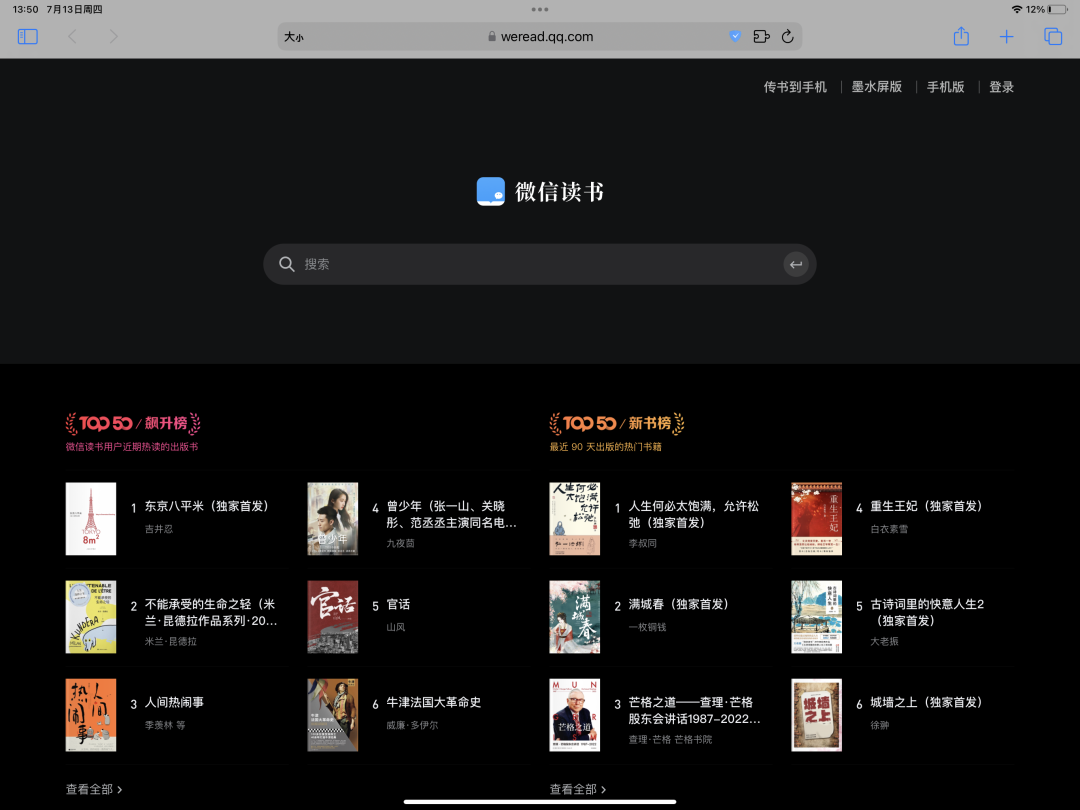The width and height of the screenshot is (1080, 810).
Task: Select title 东京八平米（独家首发）
Action: tap(207, 506)
